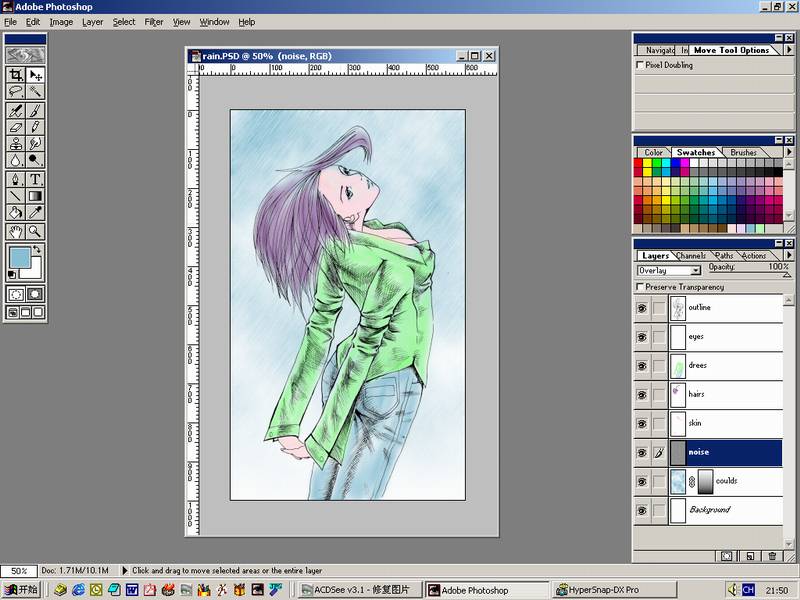Viewport: 800px width, 600px height.
Task: Select the Blur tool
Action: 16,160
